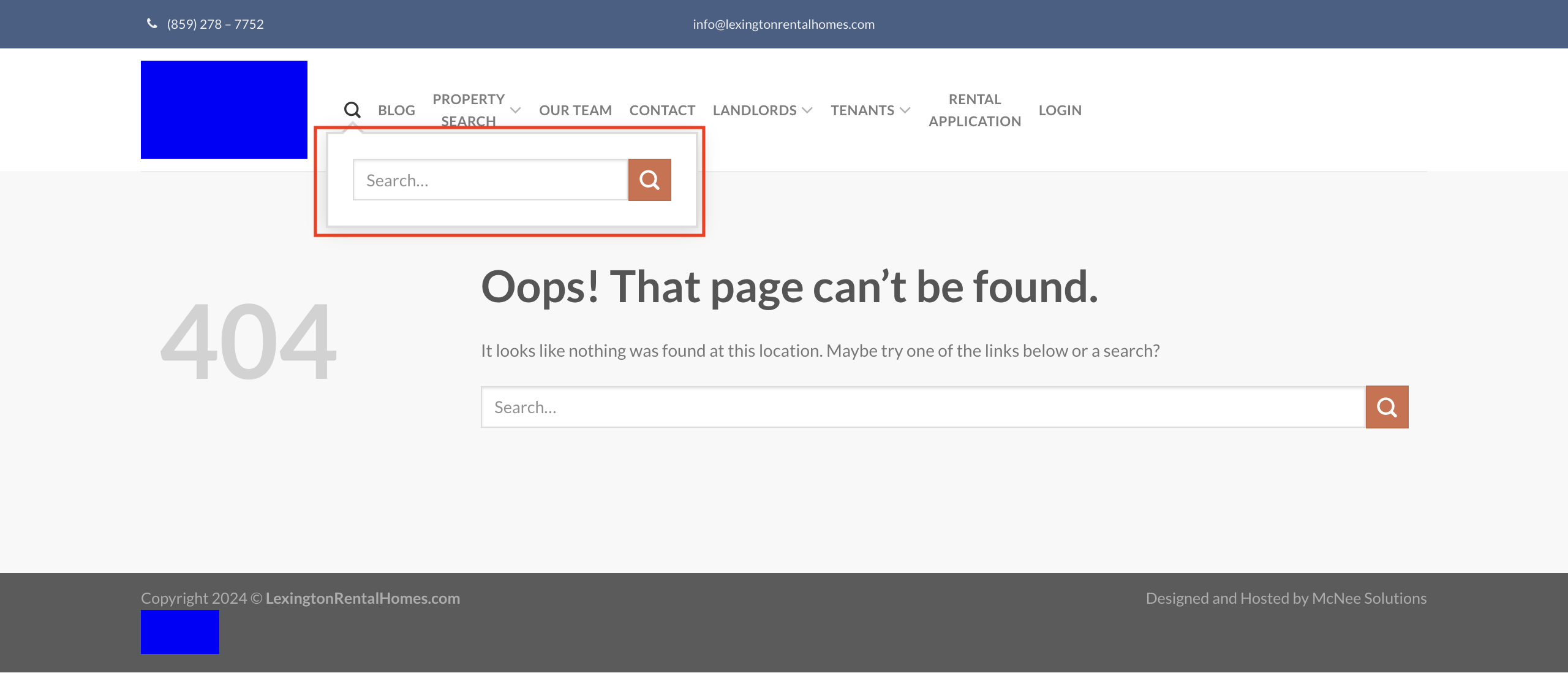Click the orange search button on 404 page

(x=1387, y=407)
